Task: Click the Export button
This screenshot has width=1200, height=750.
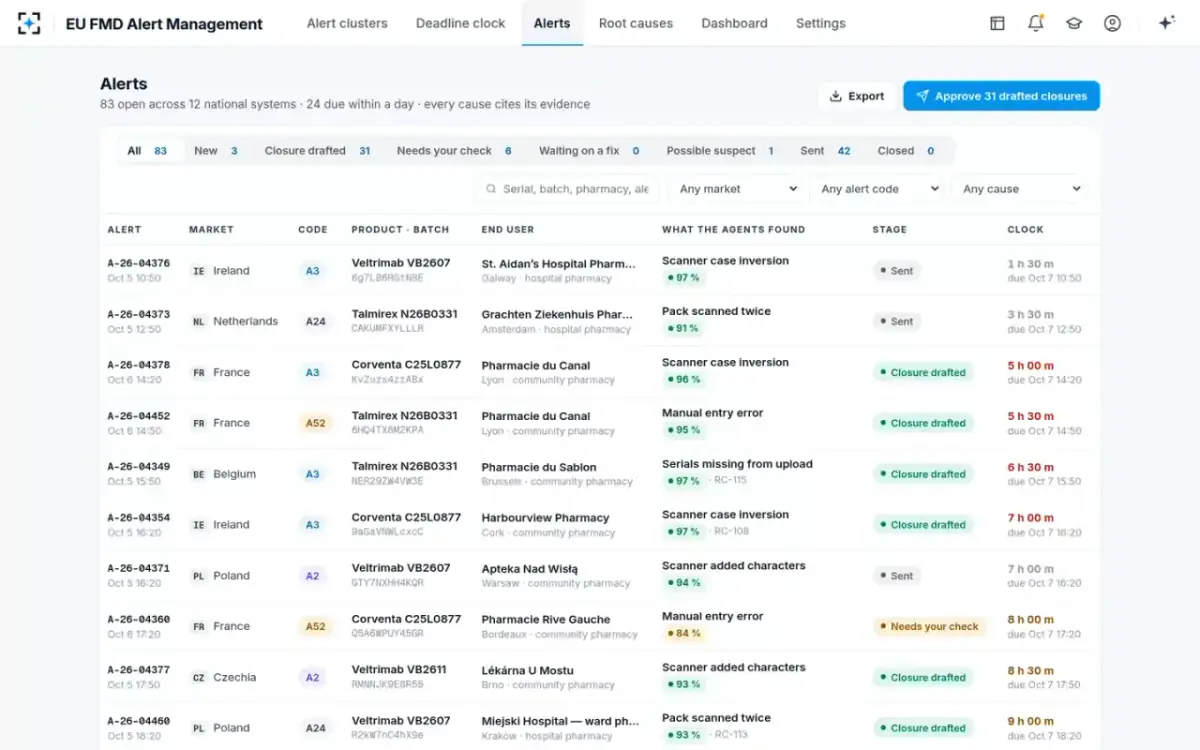Action: pyautogui.click(x=857, y=96)
